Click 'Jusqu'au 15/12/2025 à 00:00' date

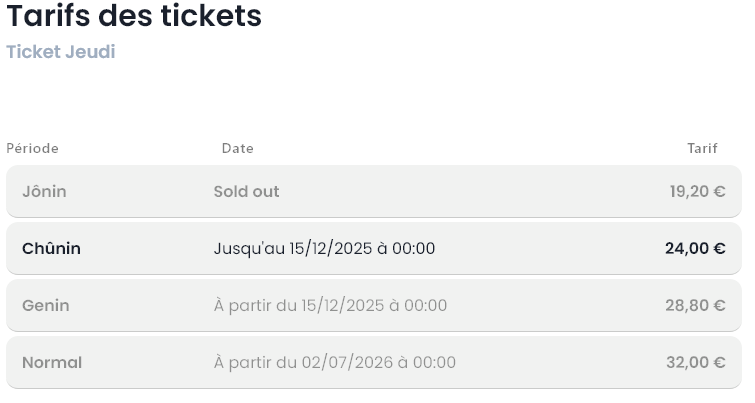(x=324, y=248)
